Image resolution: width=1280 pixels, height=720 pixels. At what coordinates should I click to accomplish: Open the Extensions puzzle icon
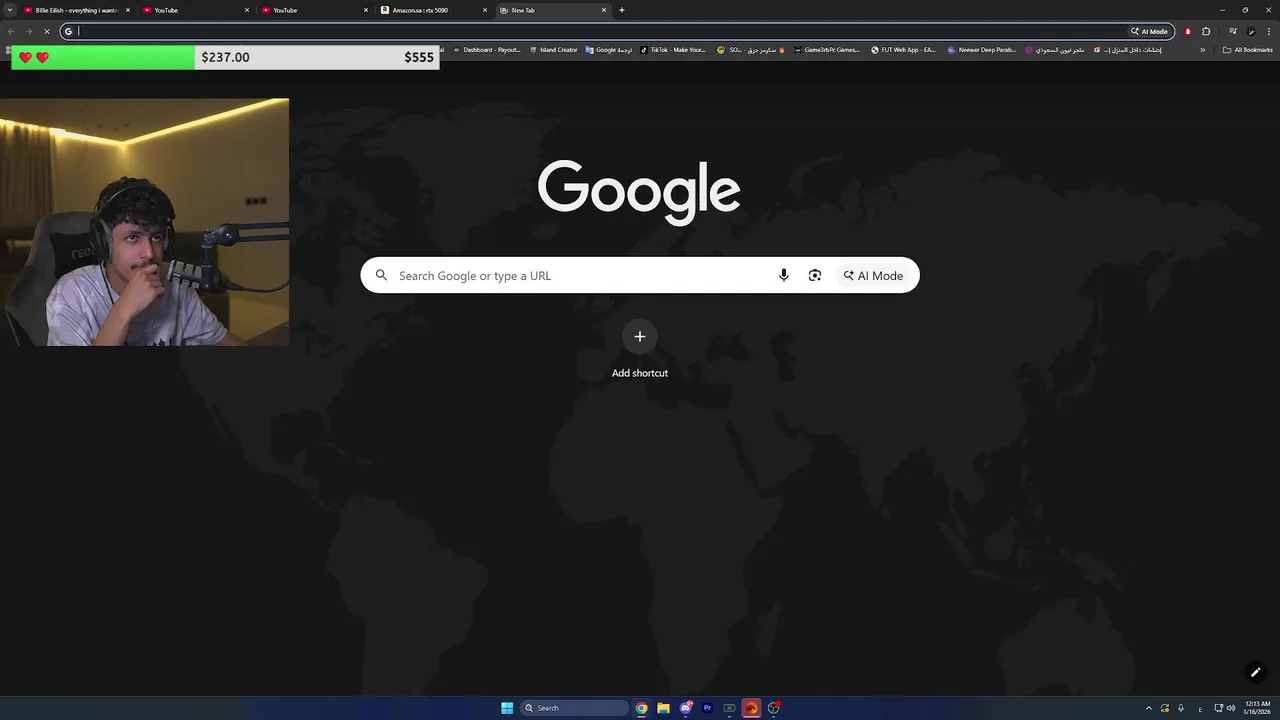point(1206,31)
